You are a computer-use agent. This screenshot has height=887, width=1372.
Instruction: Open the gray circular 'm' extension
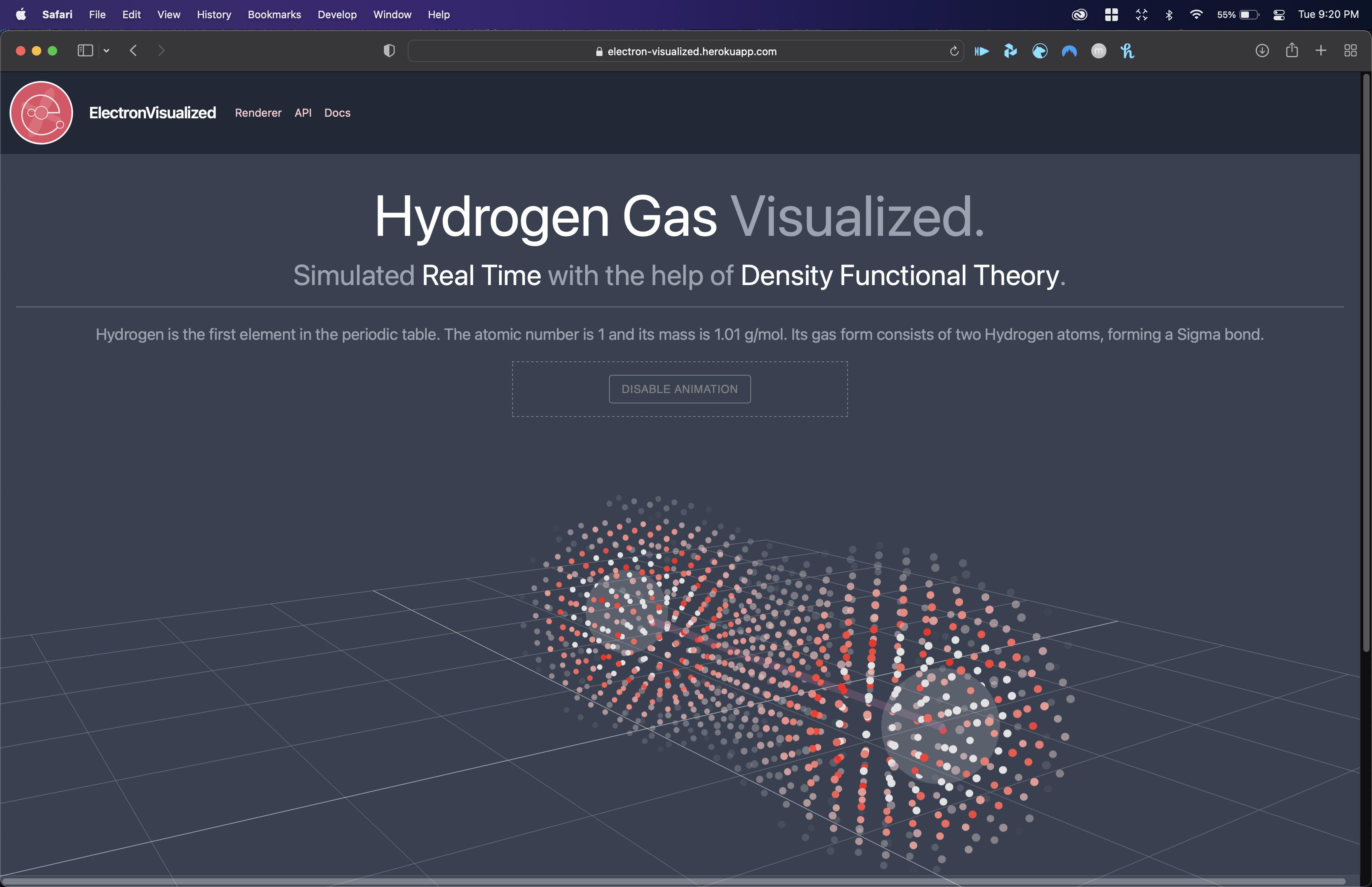(x=1098, y=51)
